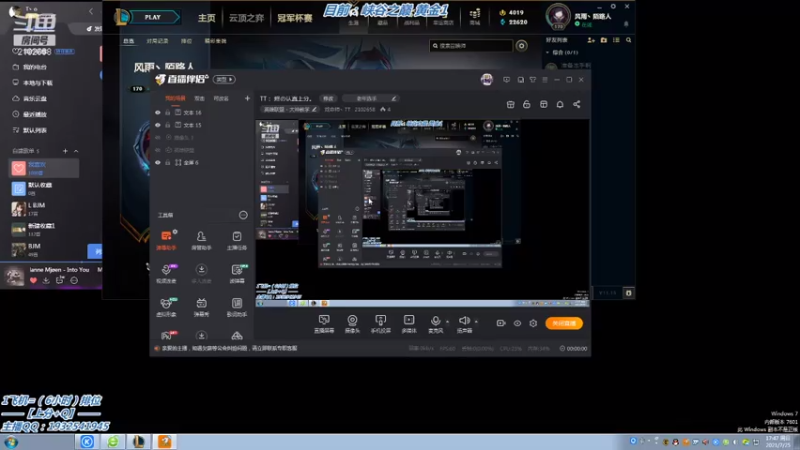Open the 弹幕秀 tool in toolbox
Image resolution: width=800 pixels, height=450 pixels.
pos(202,307)
